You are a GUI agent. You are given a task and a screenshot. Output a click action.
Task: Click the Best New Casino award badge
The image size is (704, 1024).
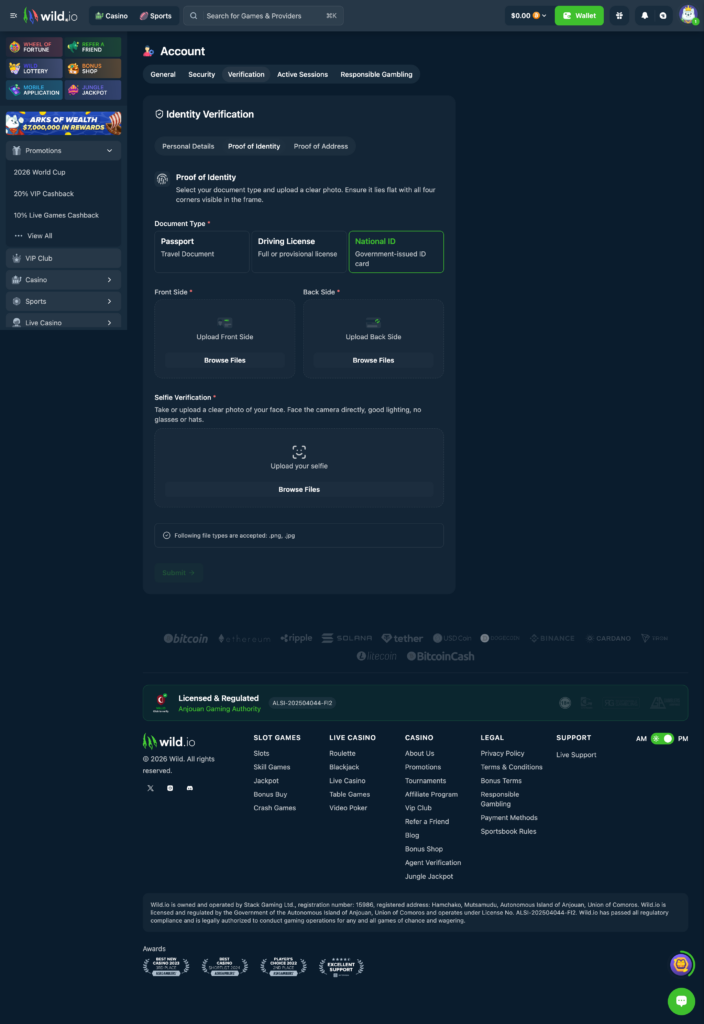(x=166, y=967)
